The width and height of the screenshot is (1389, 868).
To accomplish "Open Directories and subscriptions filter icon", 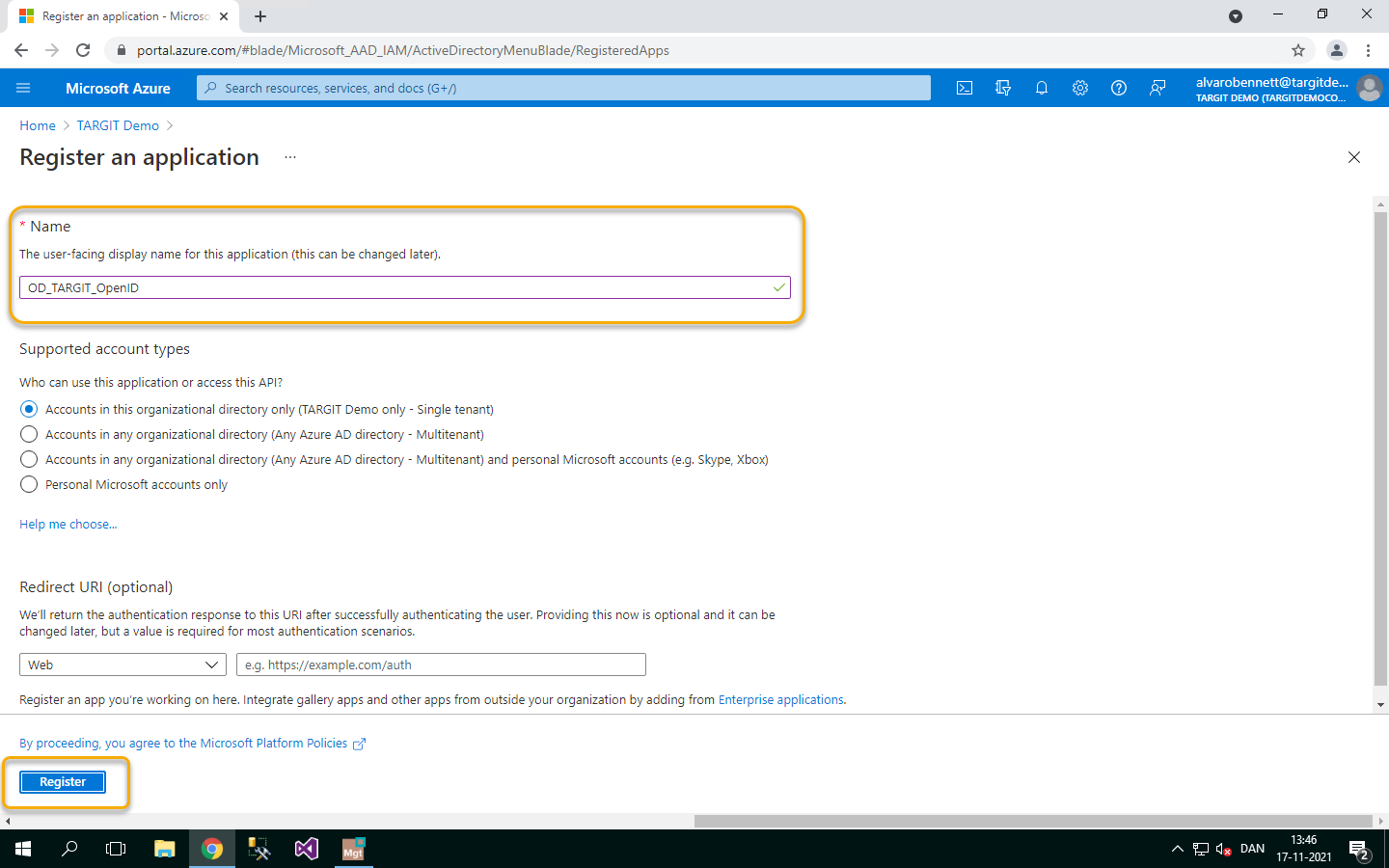I will click(x=1003, y=88).
